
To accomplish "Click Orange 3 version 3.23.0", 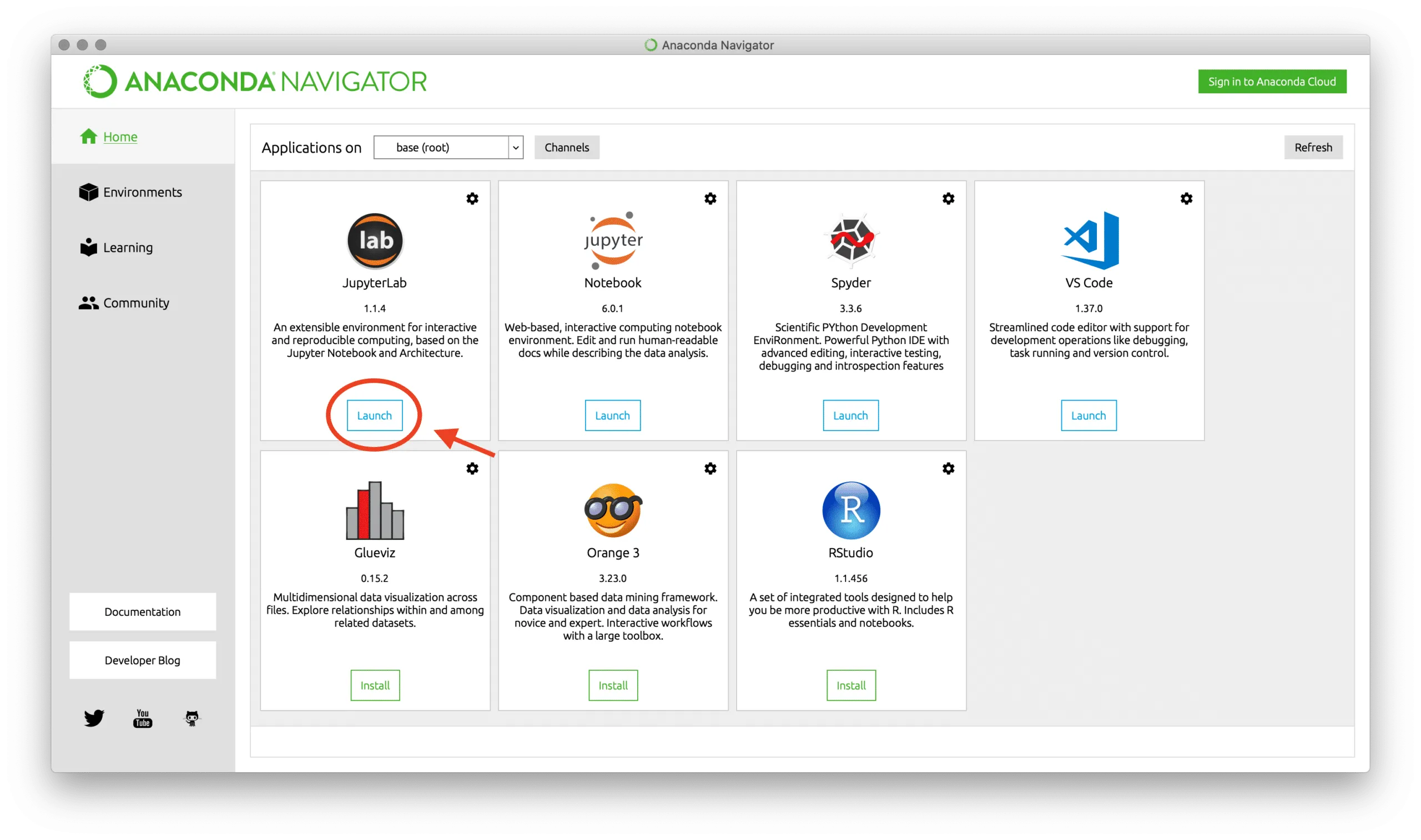I will (x=613, y=578).
